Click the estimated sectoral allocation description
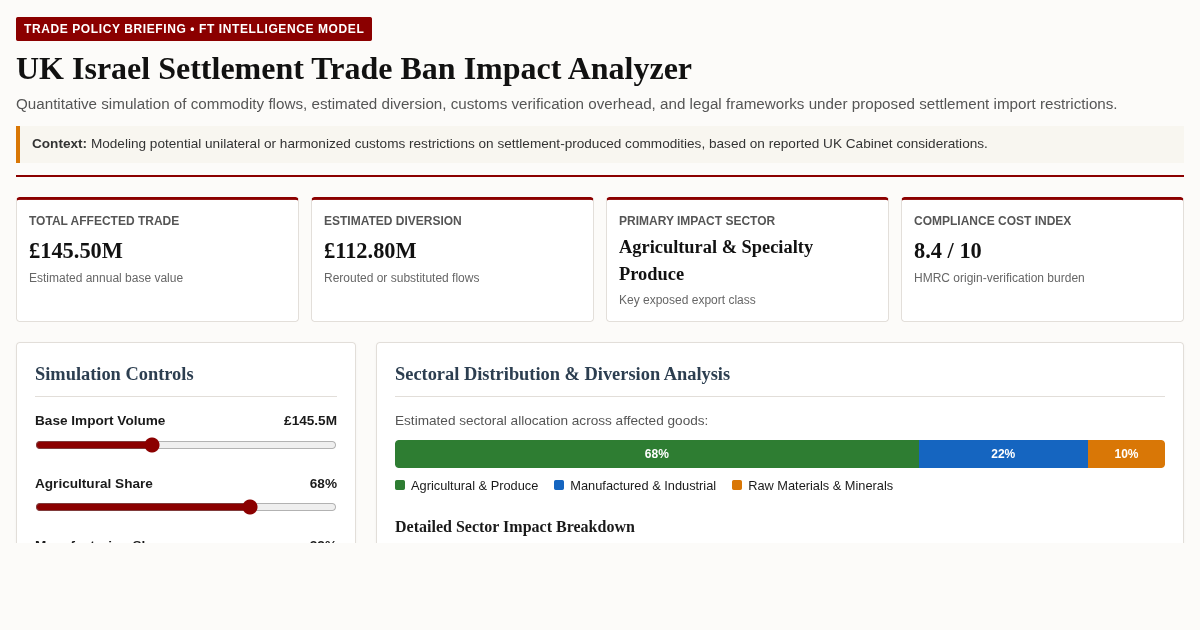1200x630 pixels. pos(551,421)
